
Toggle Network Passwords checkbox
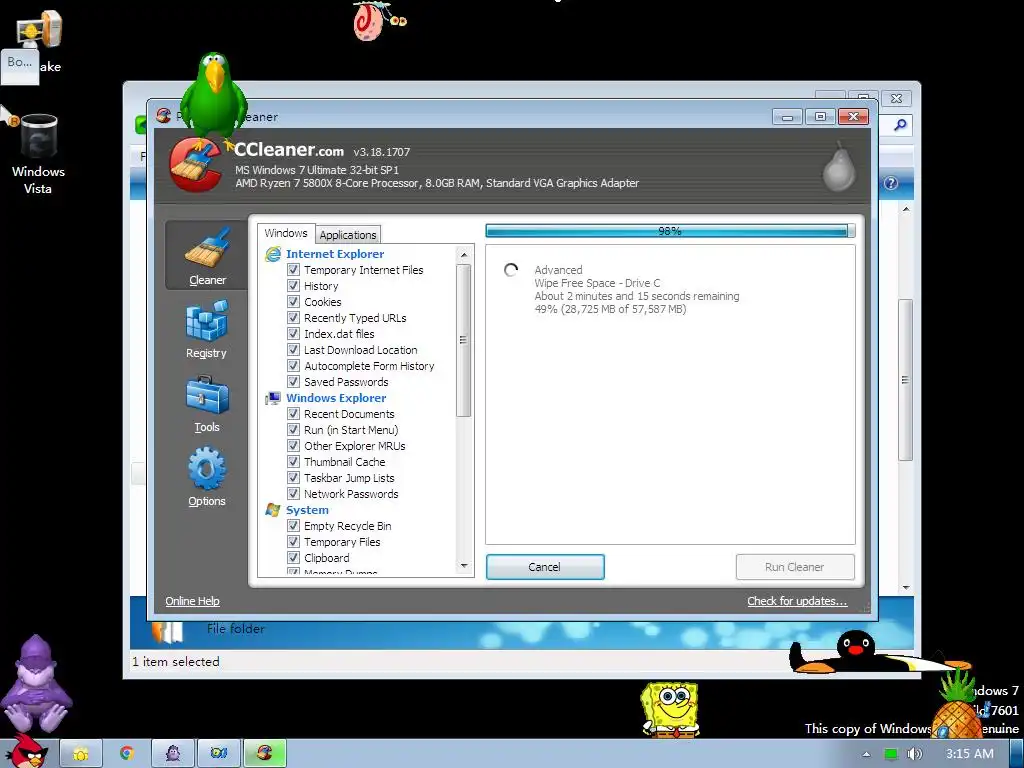click(293, 494)
